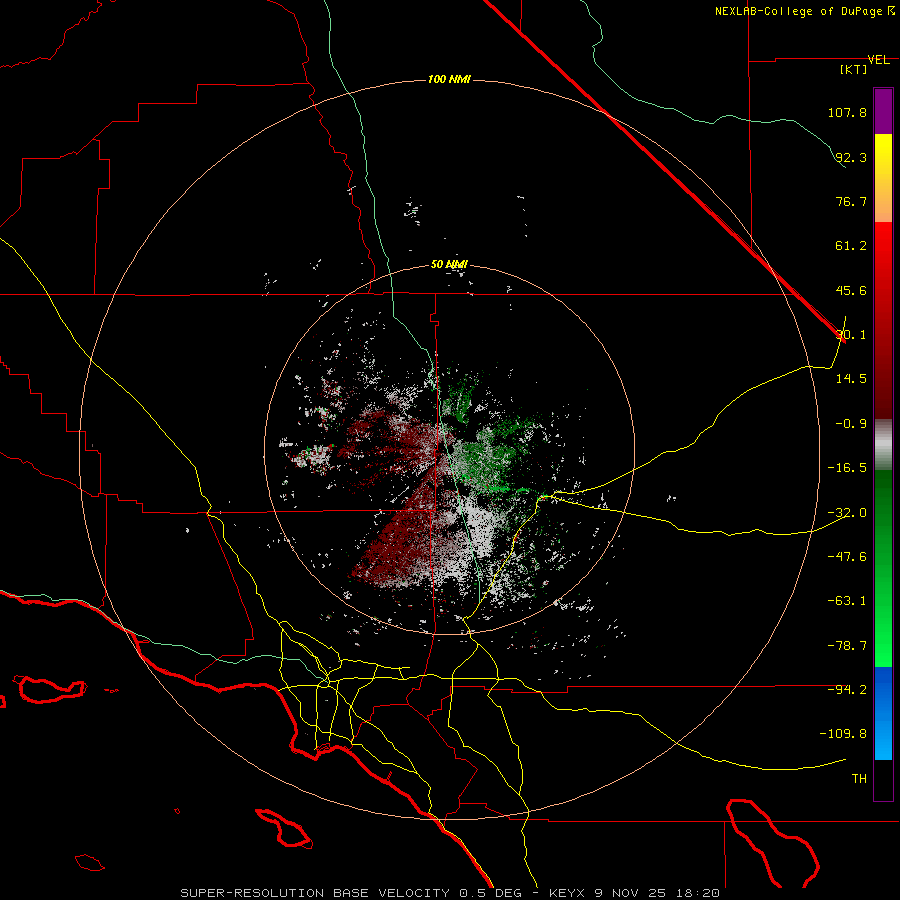This screenshot has width=900, height=900.
Task: Click the 14.5 legend value
Action: pos(851,379)
